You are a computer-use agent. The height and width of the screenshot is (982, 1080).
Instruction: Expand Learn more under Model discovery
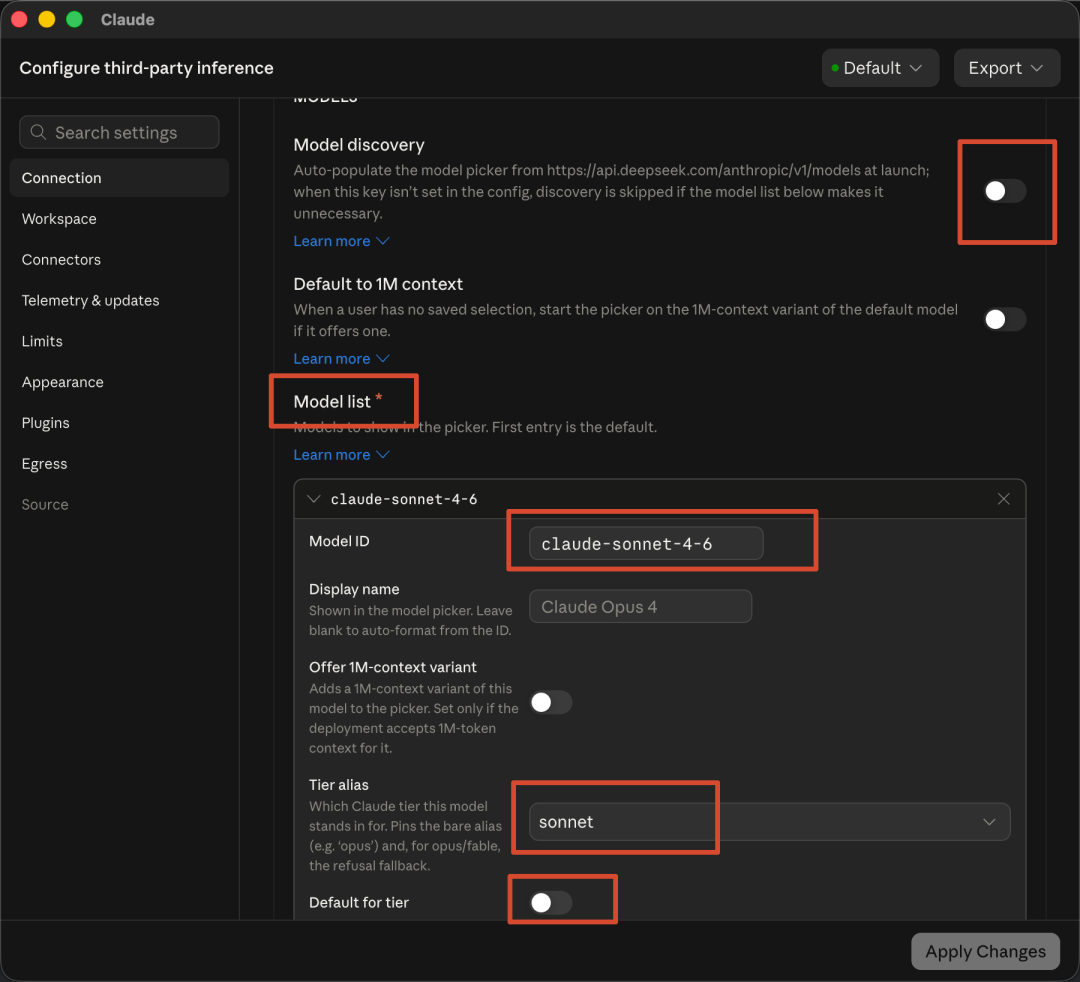341,241
